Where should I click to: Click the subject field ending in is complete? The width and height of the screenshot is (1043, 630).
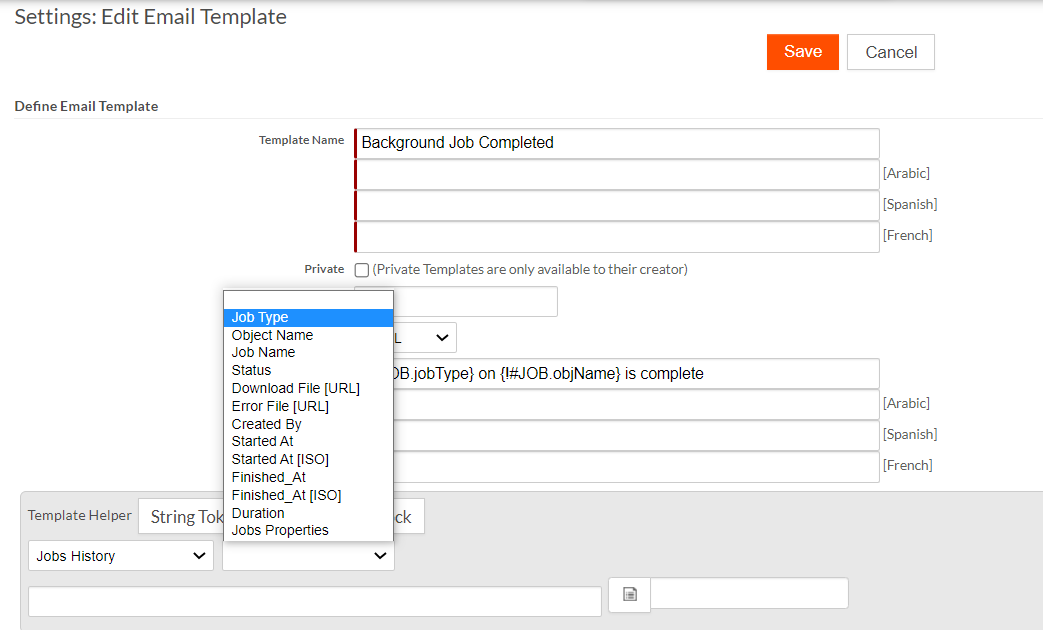(x=637, y=374)
